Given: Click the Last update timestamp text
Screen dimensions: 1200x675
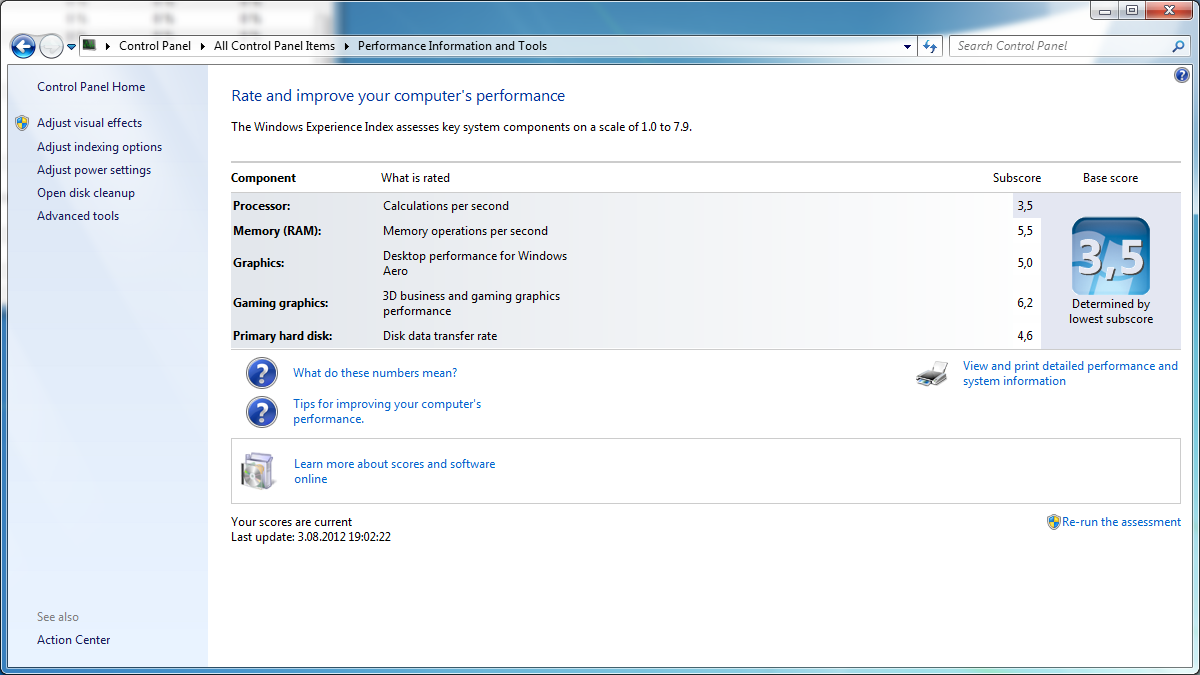Looking at the screenshot, I should 311,537.
